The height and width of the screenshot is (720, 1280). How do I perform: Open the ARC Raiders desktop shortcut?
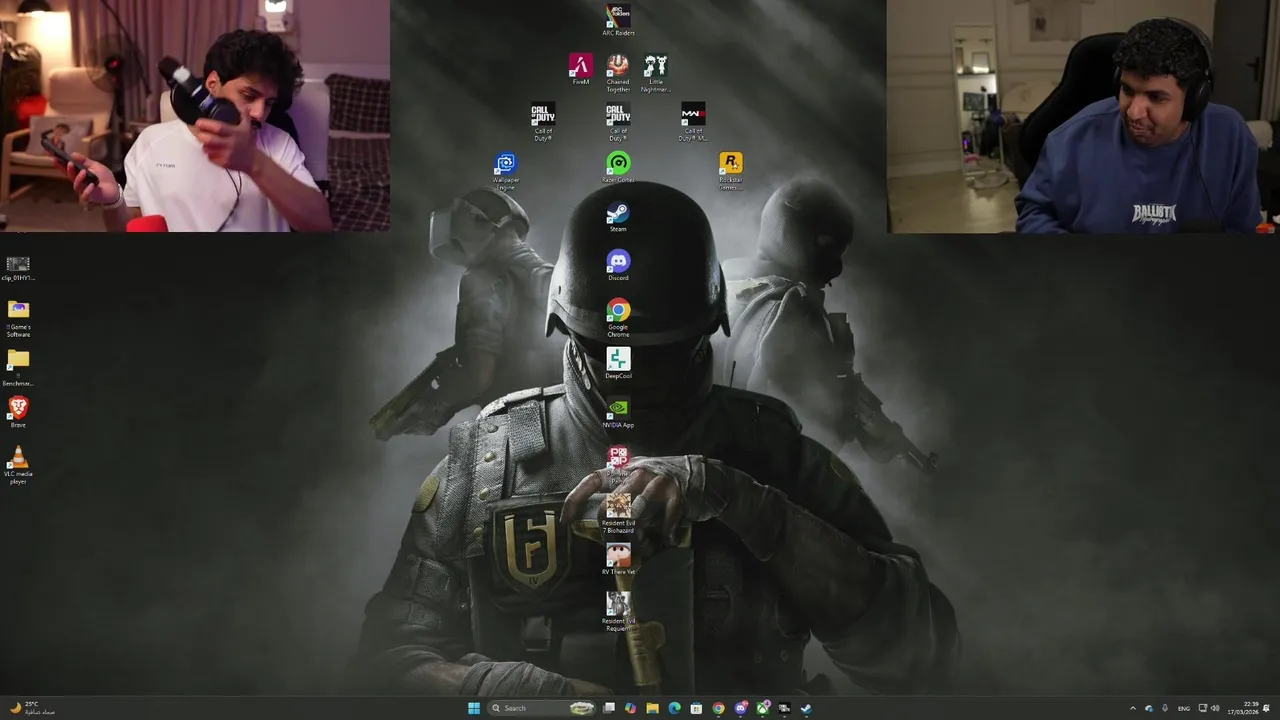[618, 20]
